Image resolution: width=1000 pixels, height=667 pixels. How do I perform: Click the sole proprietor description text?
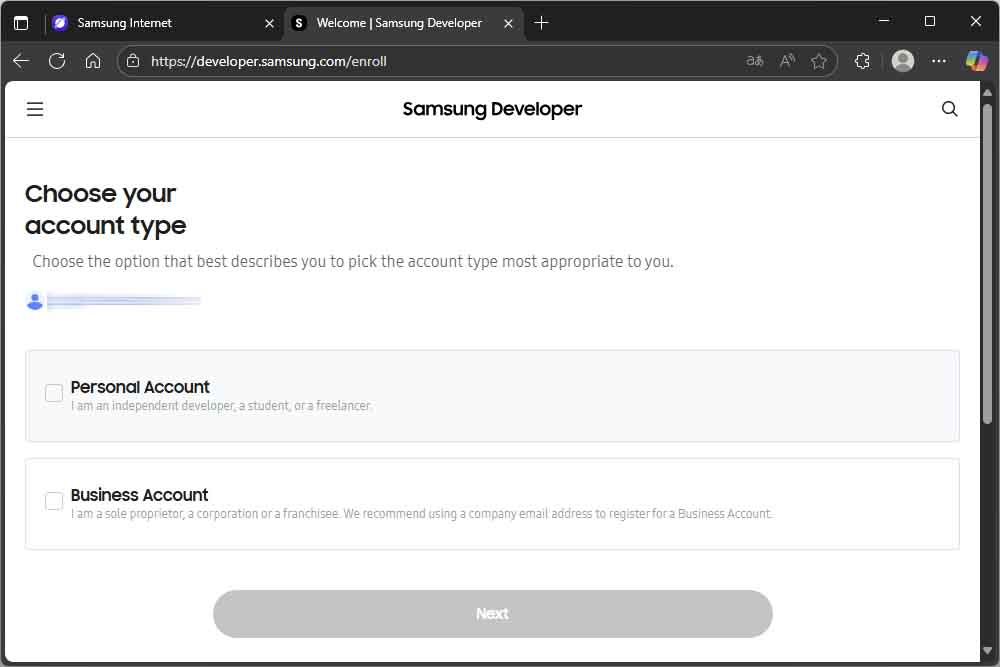(422, 513)
